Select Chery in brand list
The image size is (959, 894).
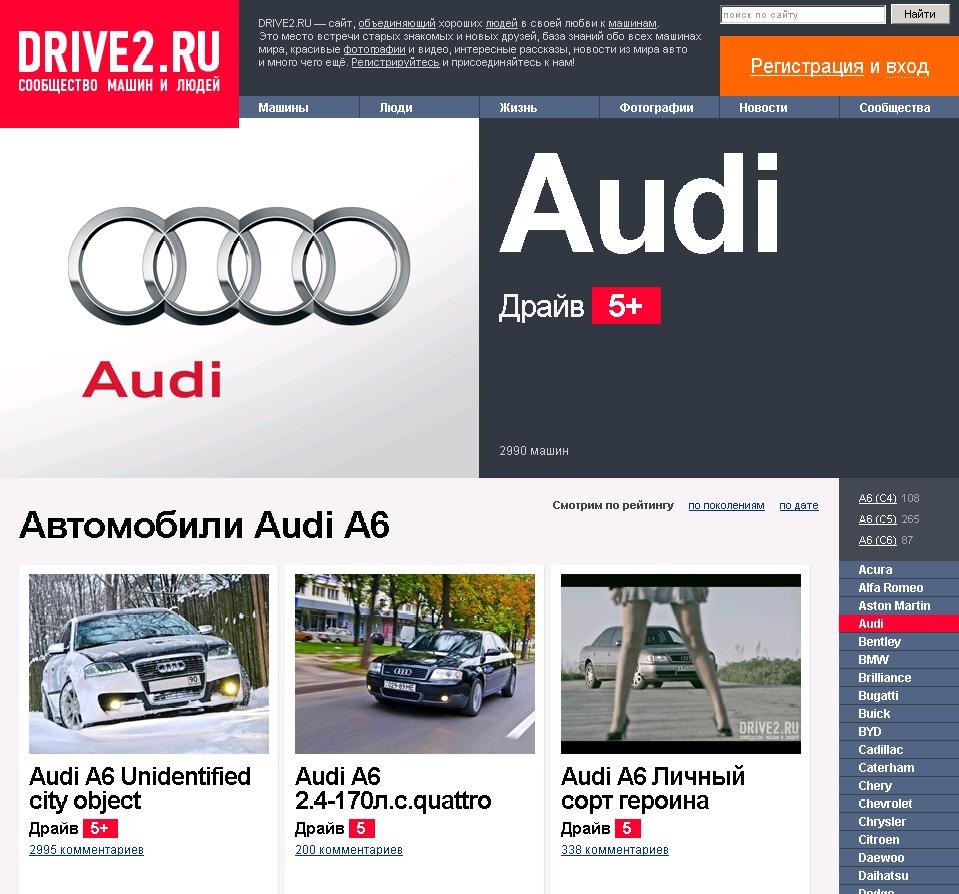(x=899, y=786)
